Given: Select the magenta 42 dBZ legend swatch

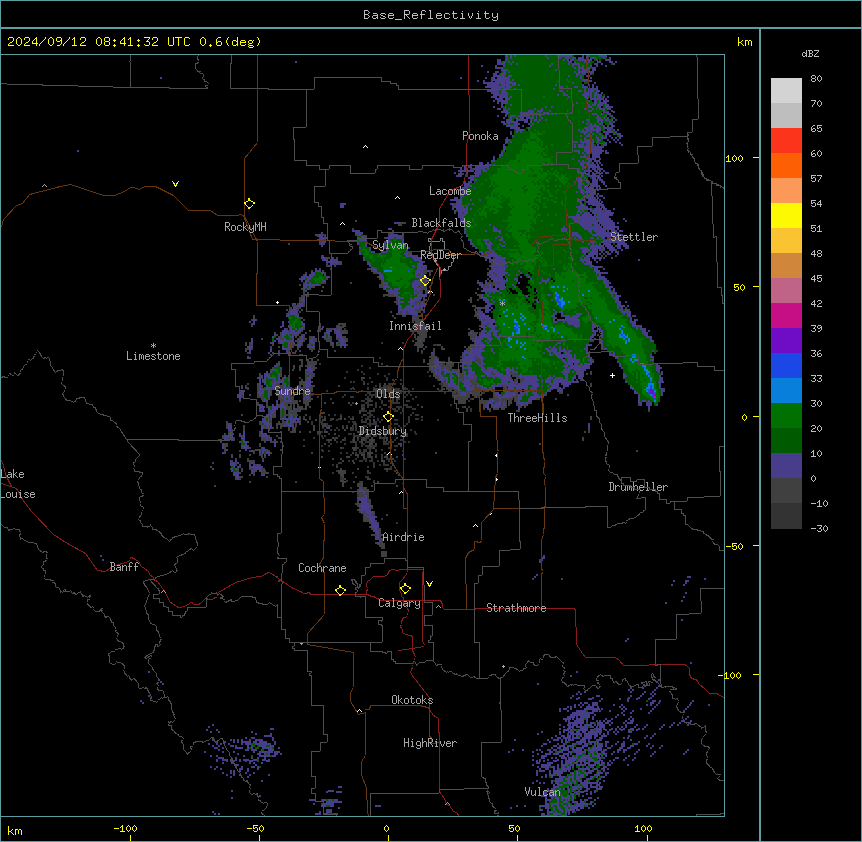Looking at the screenshot, I should [x=786, y=315].
